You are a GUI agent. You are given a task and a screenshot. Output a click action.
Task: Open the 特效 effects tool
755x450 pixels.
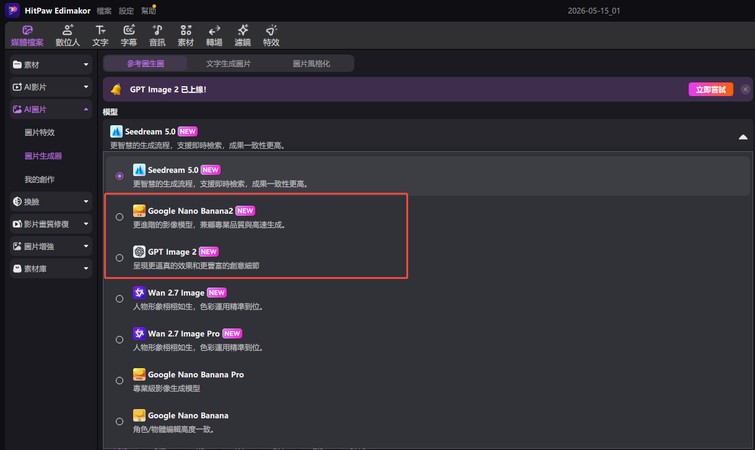(271, 36)
